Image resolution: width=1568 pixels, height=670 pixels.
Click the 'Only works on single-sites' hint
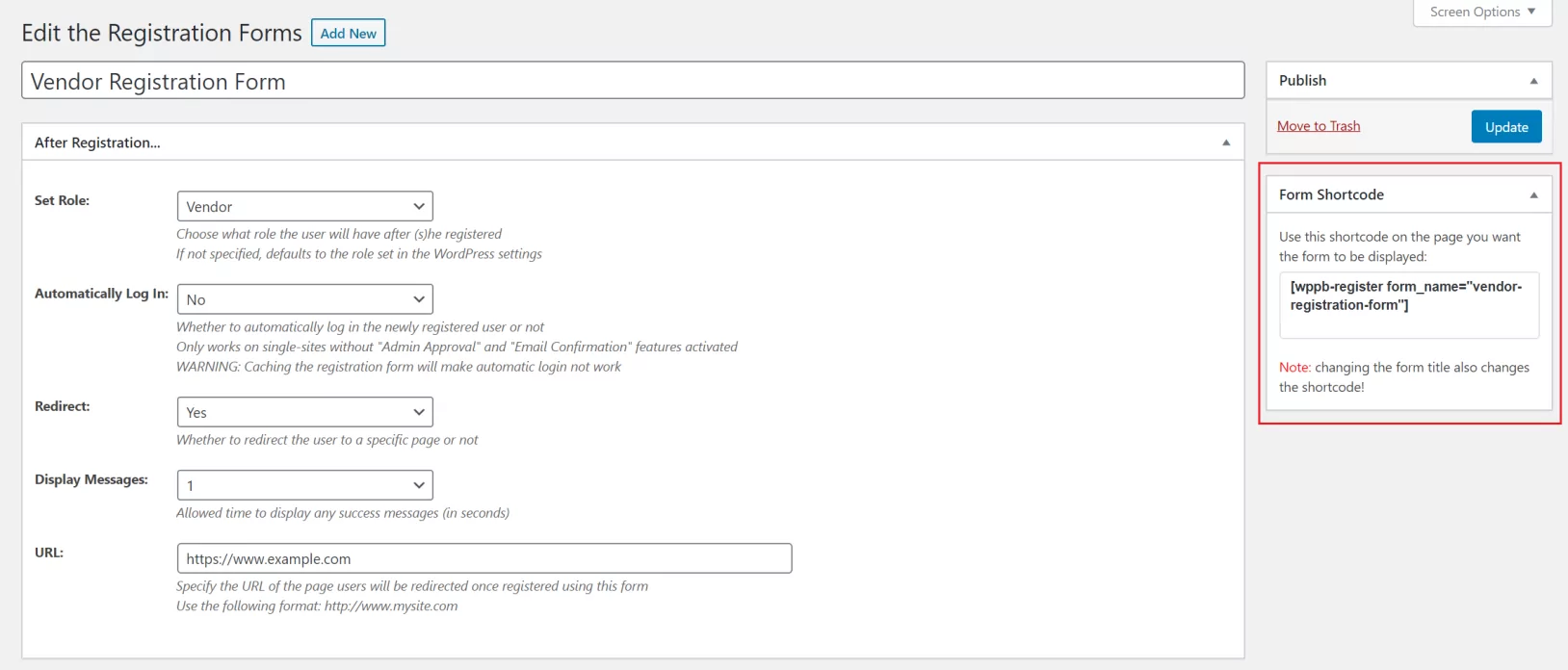[457, 347]
